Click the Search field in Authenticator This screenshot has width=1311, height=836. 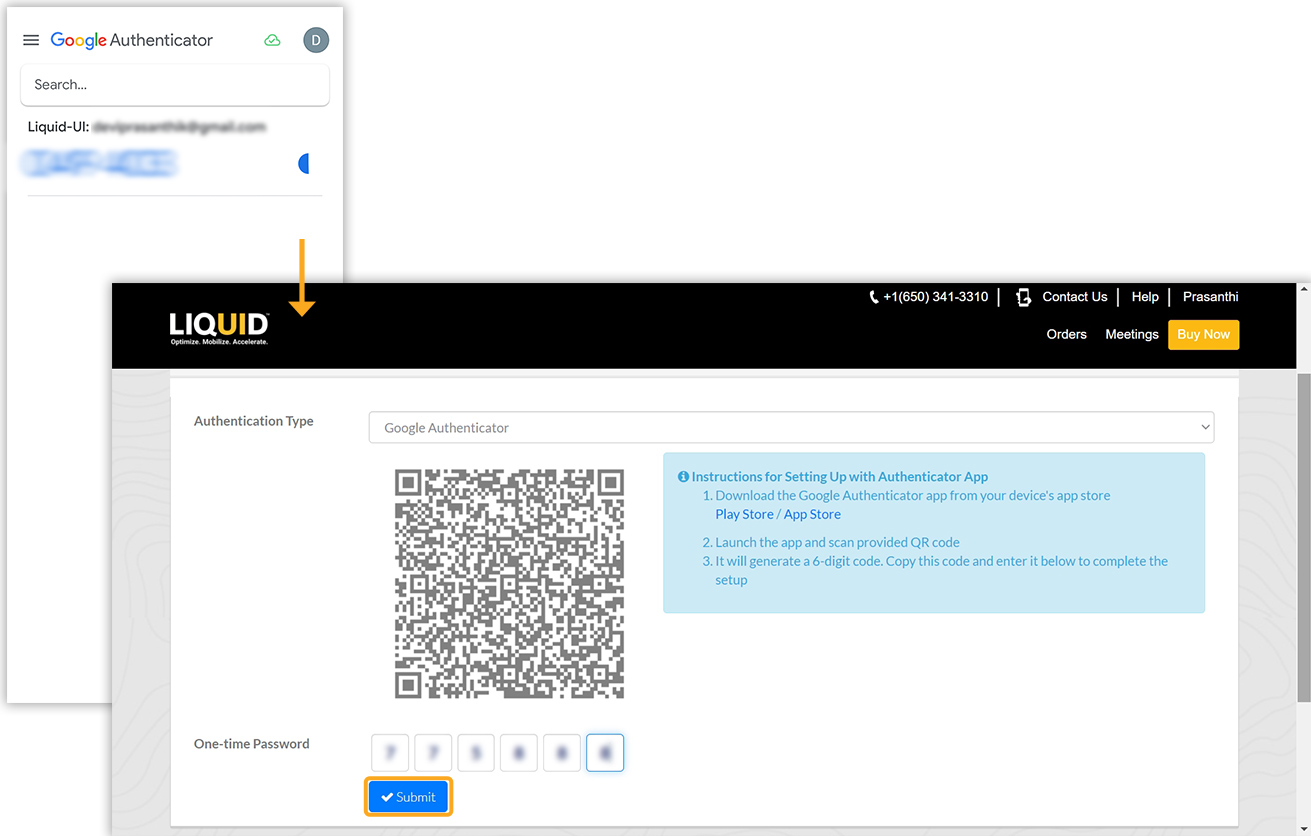click(175, 85)
